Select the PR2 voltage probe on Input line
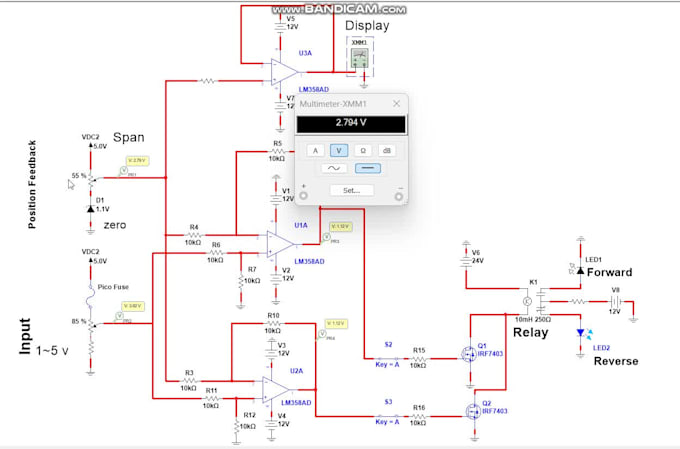The height and width of the screenshot is (449, 680). coord(119,316)
